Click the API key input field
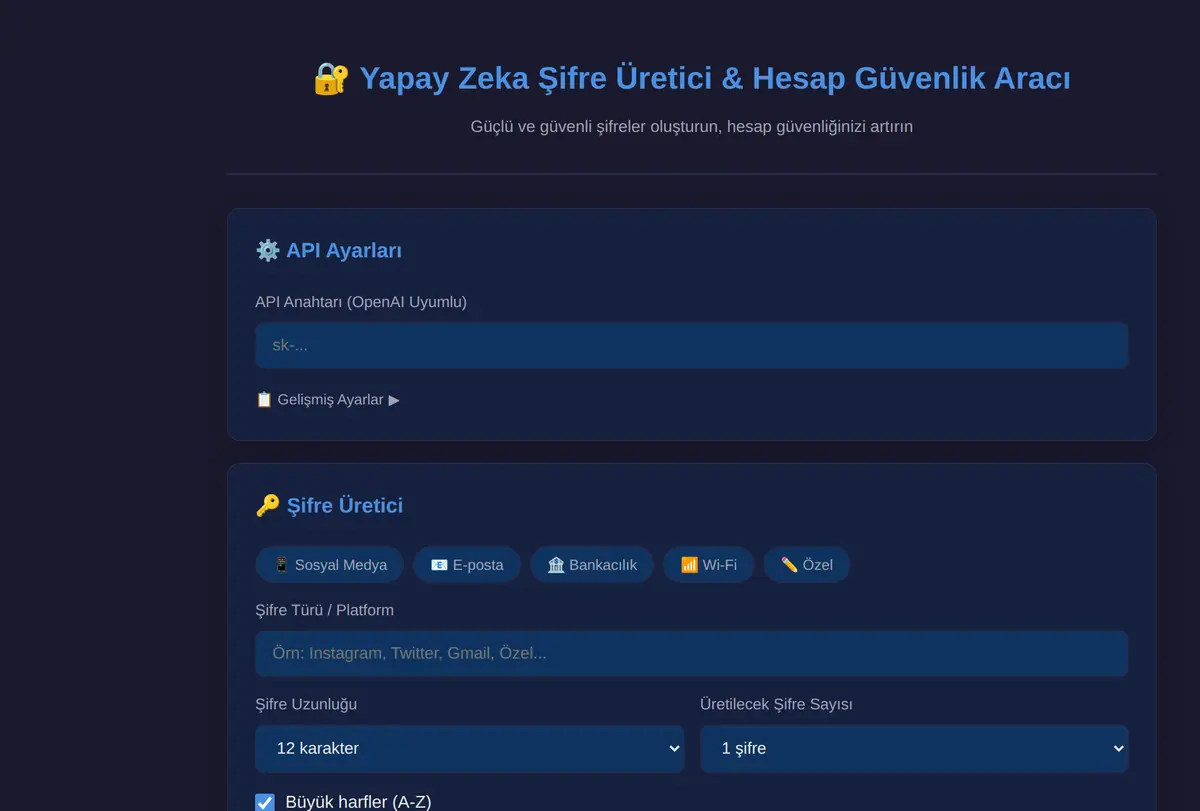This screenshot has height=811, width=1200. pos(691,345)
